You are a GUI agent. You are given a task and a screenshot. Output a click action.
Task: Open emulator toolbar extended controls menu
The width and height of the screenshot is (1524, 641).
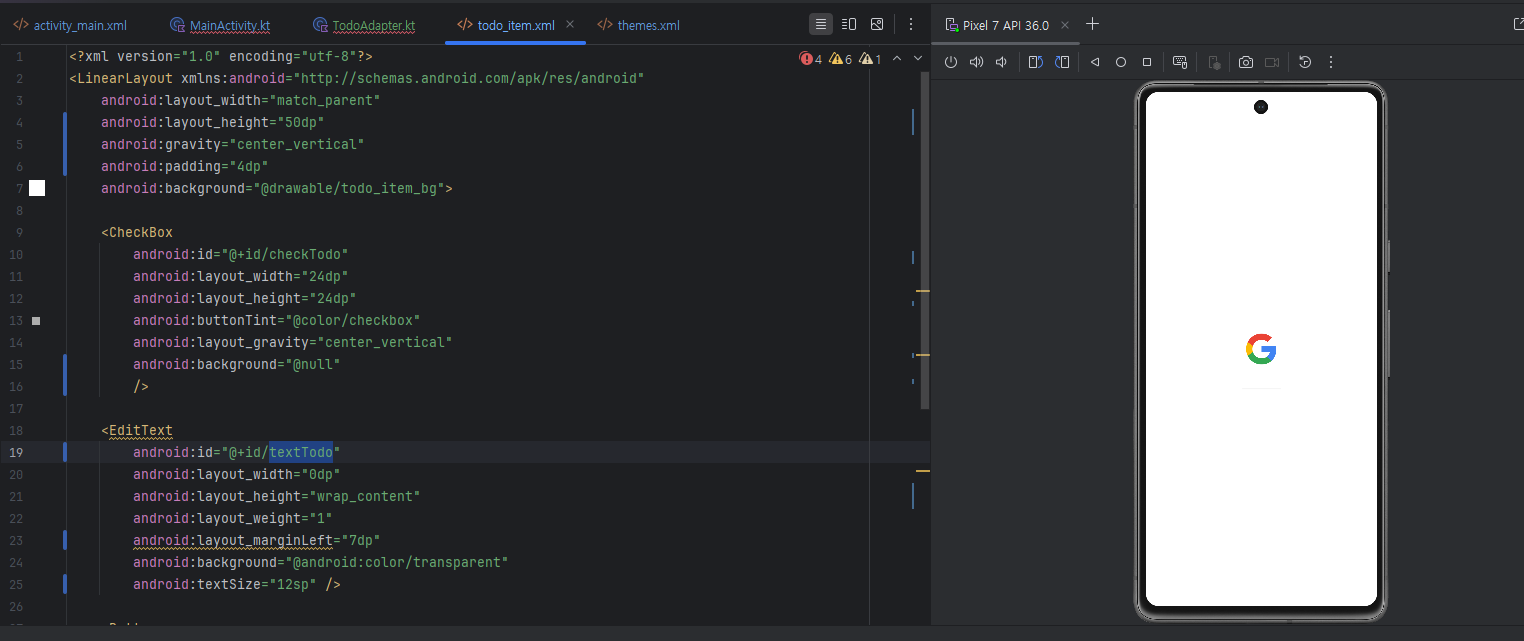[x=1331, y=62]
